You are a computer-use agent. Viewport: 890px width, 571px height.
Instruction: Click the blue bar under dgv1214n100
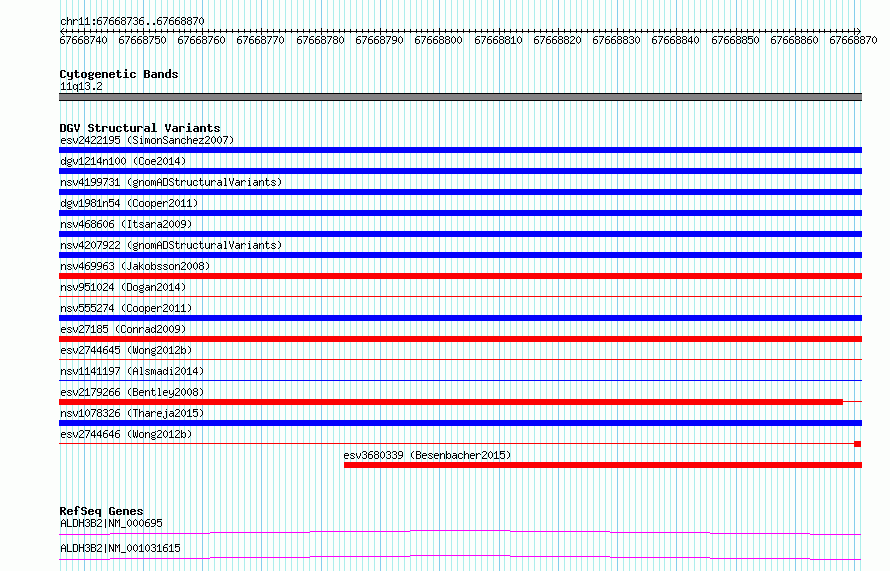pyautogui.click(x=460, y=171)
